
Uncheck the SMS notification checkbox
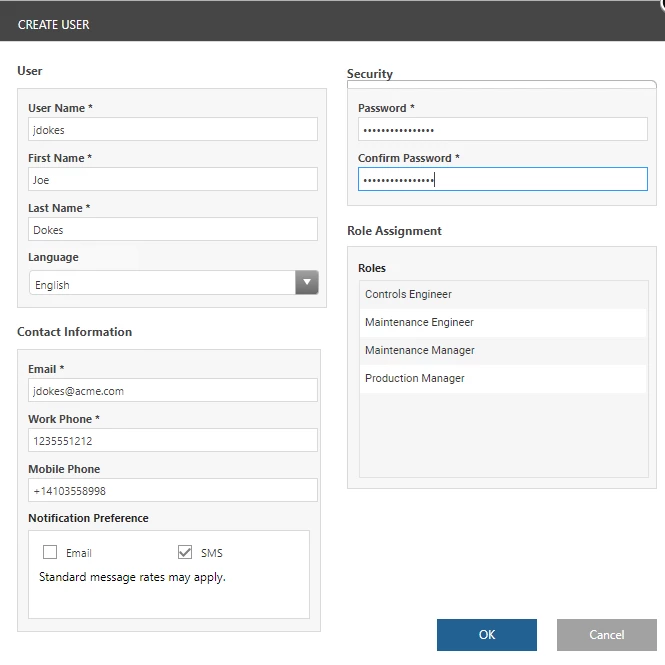[185, 552]
